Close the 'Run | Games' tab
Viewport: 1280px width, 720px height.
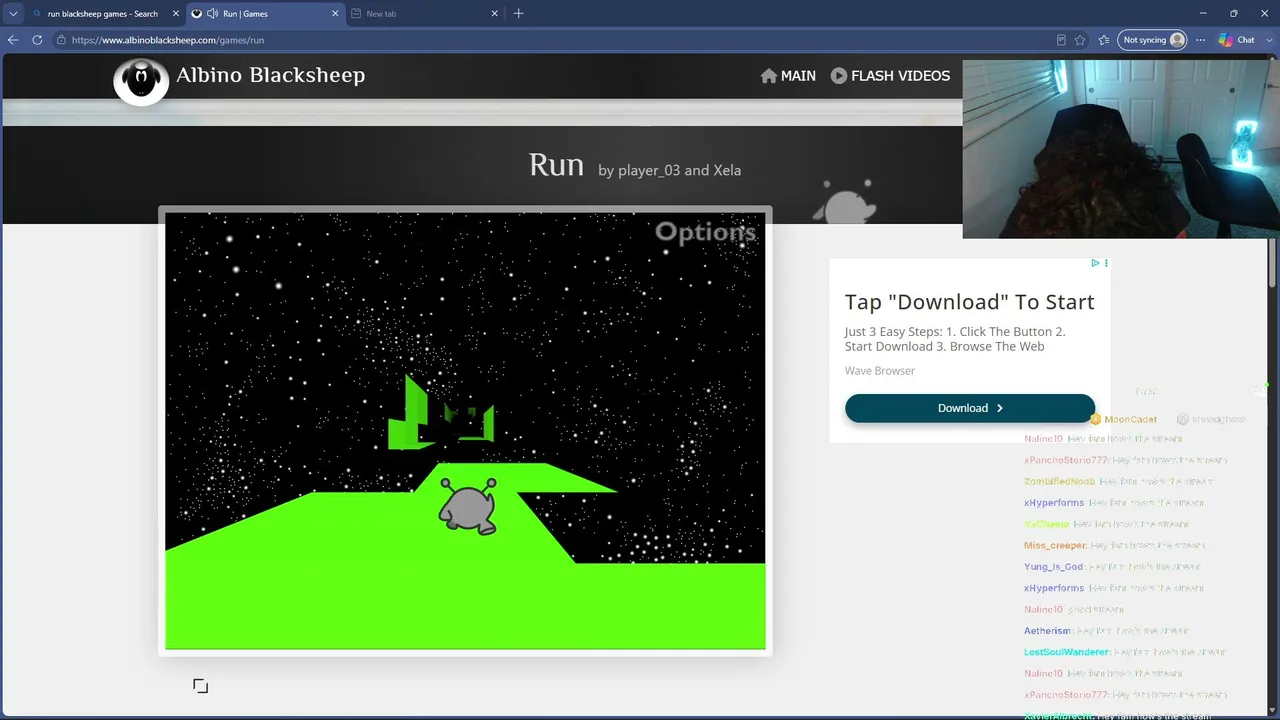pos(335,14)
